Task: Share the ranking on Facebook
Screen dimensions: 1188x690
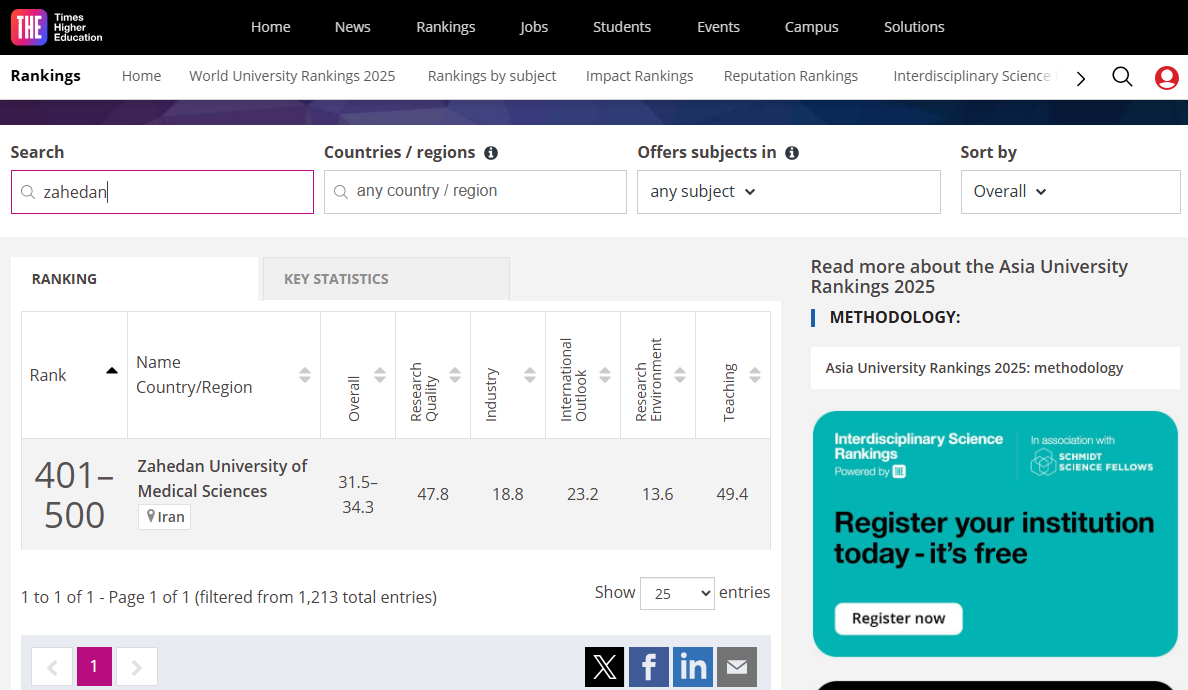Action: pos(649,667)
